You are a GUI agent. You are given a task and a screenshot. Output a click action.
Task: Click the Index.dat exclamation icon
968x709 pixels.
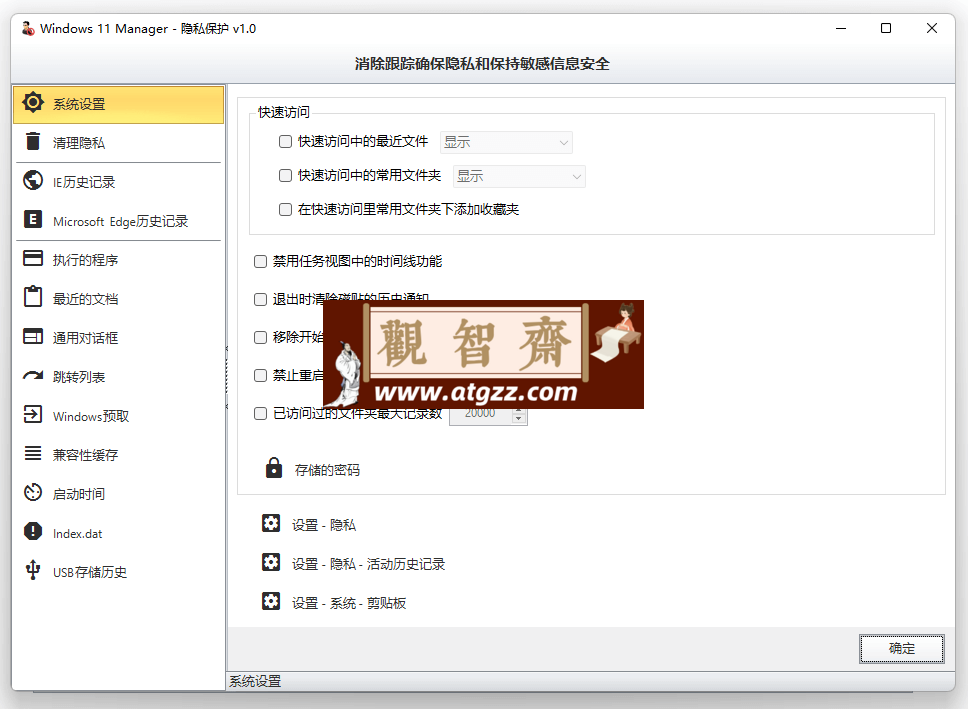(x=33, y=531)
